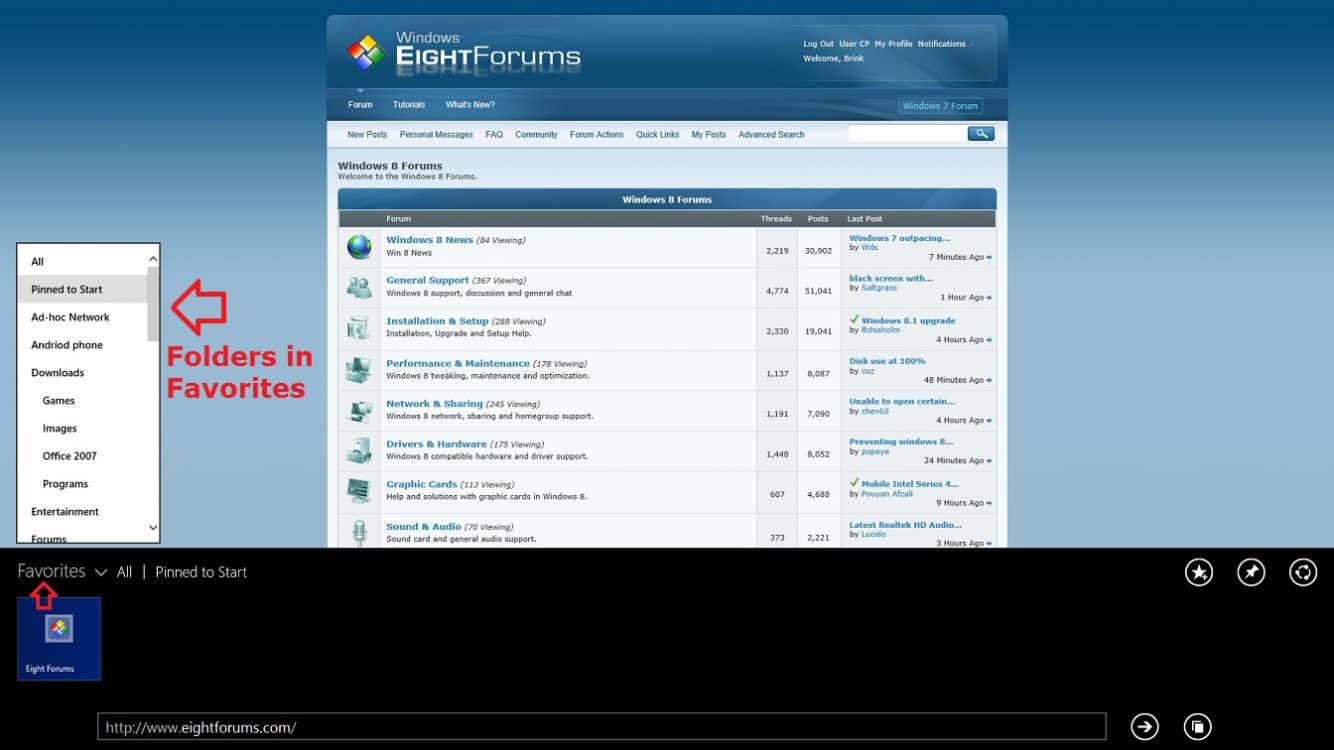This screenshot has width=1334, height=750.
Task: Open the Forum Actions menu
Action: [x=597, y=135]
